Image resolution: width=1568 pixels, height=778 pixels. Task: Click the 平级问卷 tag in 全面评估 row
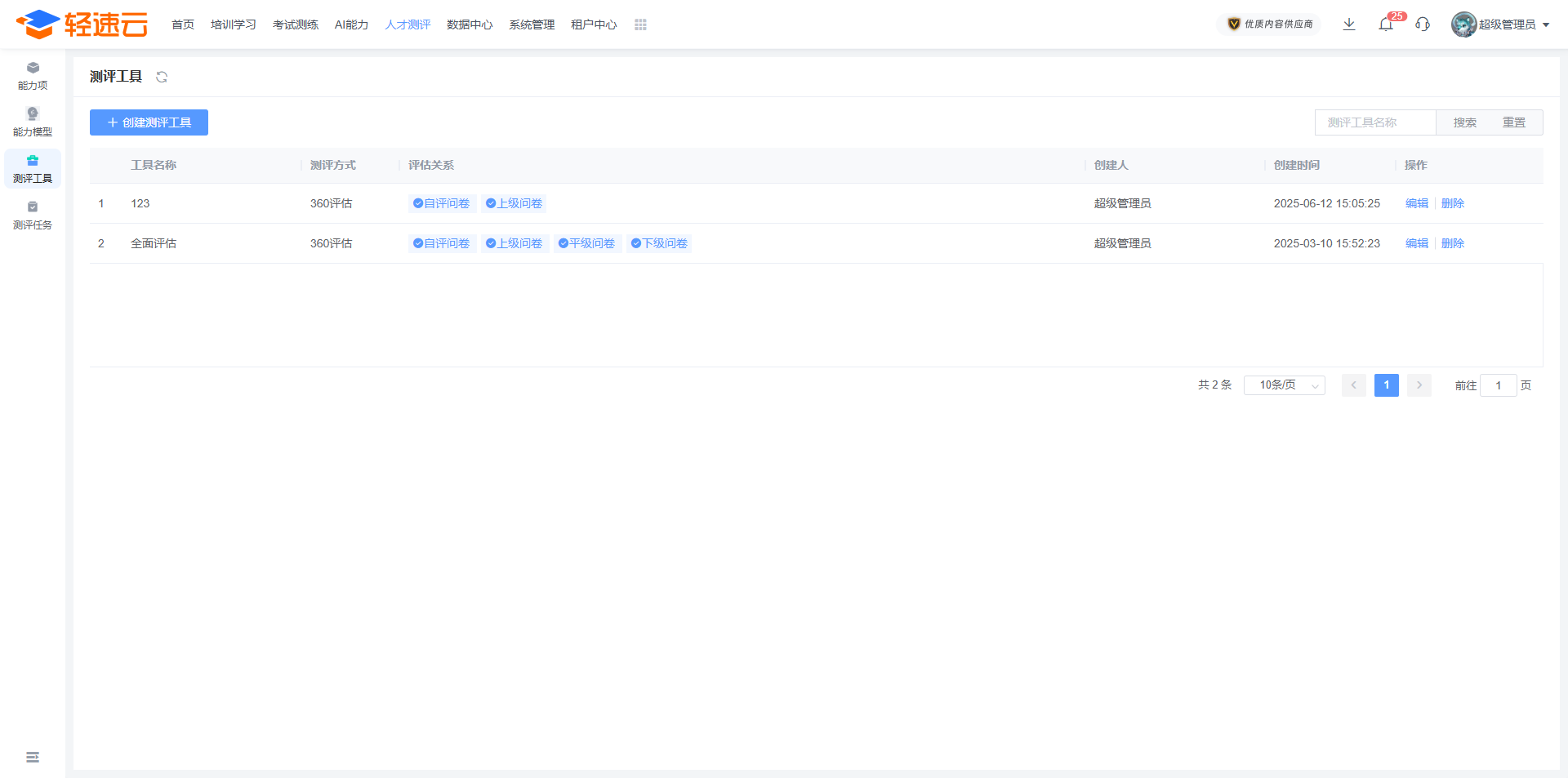click(x=587, y=243)
